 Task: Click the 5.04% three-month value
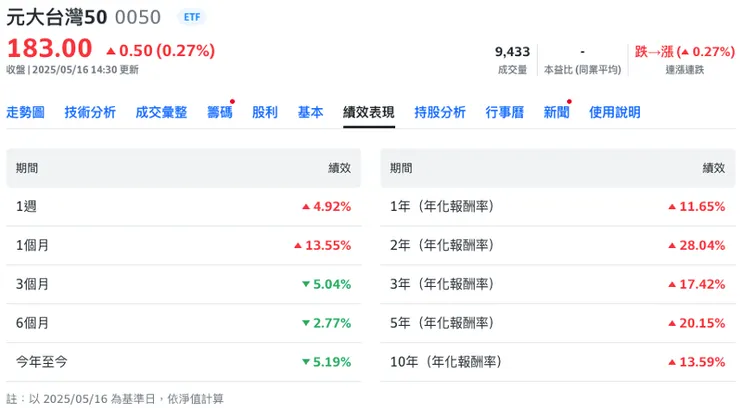(x=327, y=284)
